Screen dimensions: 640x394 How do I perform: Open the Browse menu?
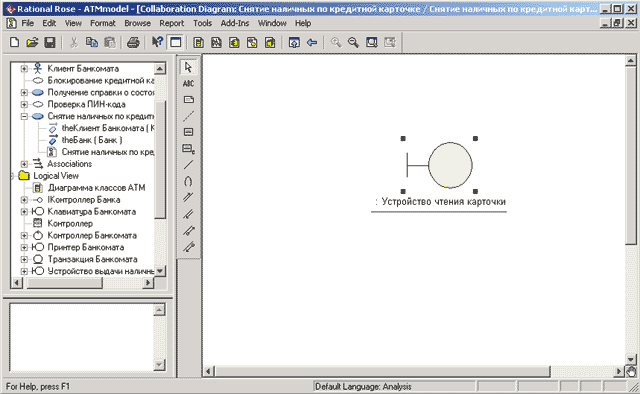click(x=137, y=23)
